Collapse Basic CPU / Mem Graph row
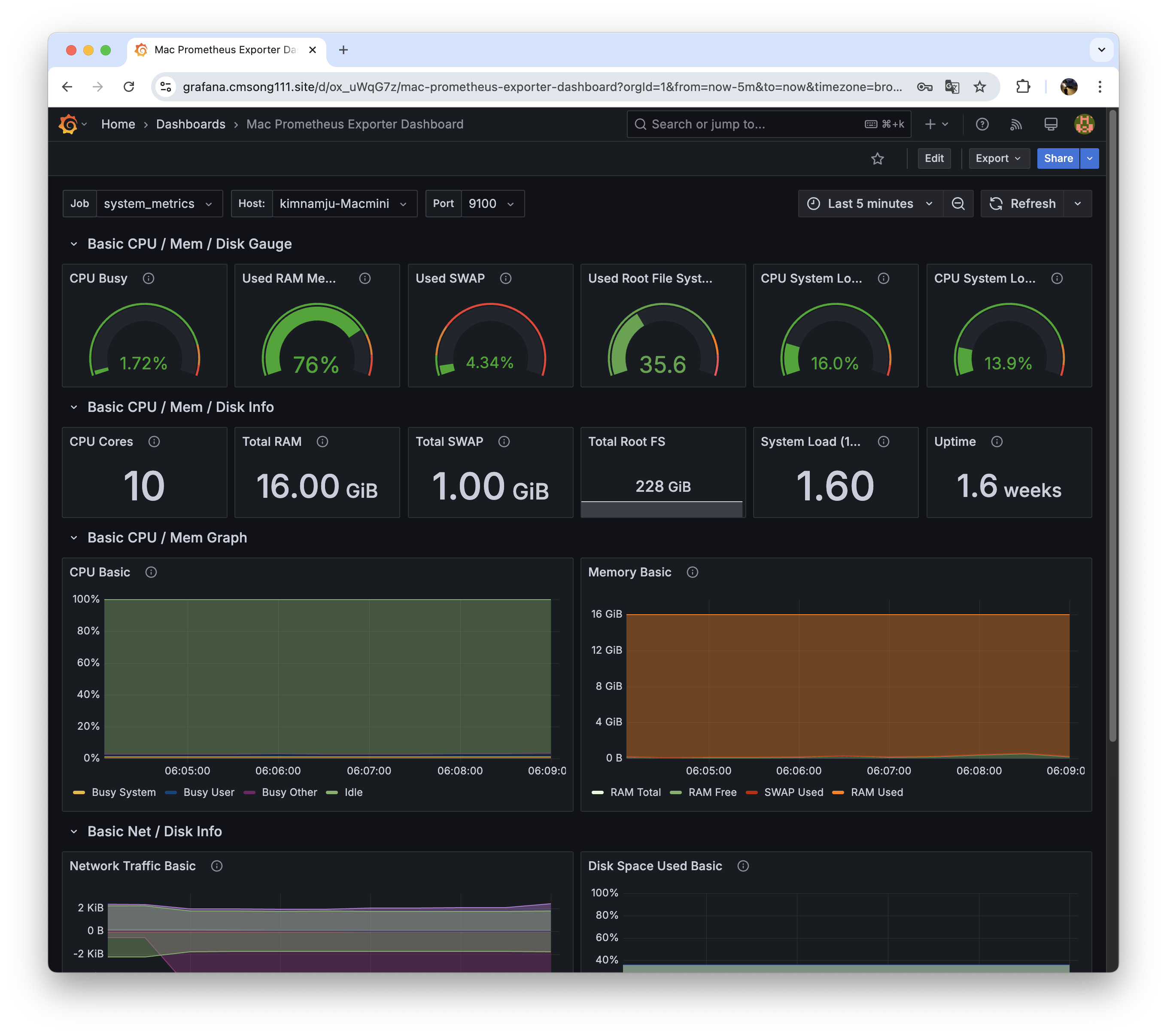Screen dimensions: 1167x1036 (x=74, y=538)
